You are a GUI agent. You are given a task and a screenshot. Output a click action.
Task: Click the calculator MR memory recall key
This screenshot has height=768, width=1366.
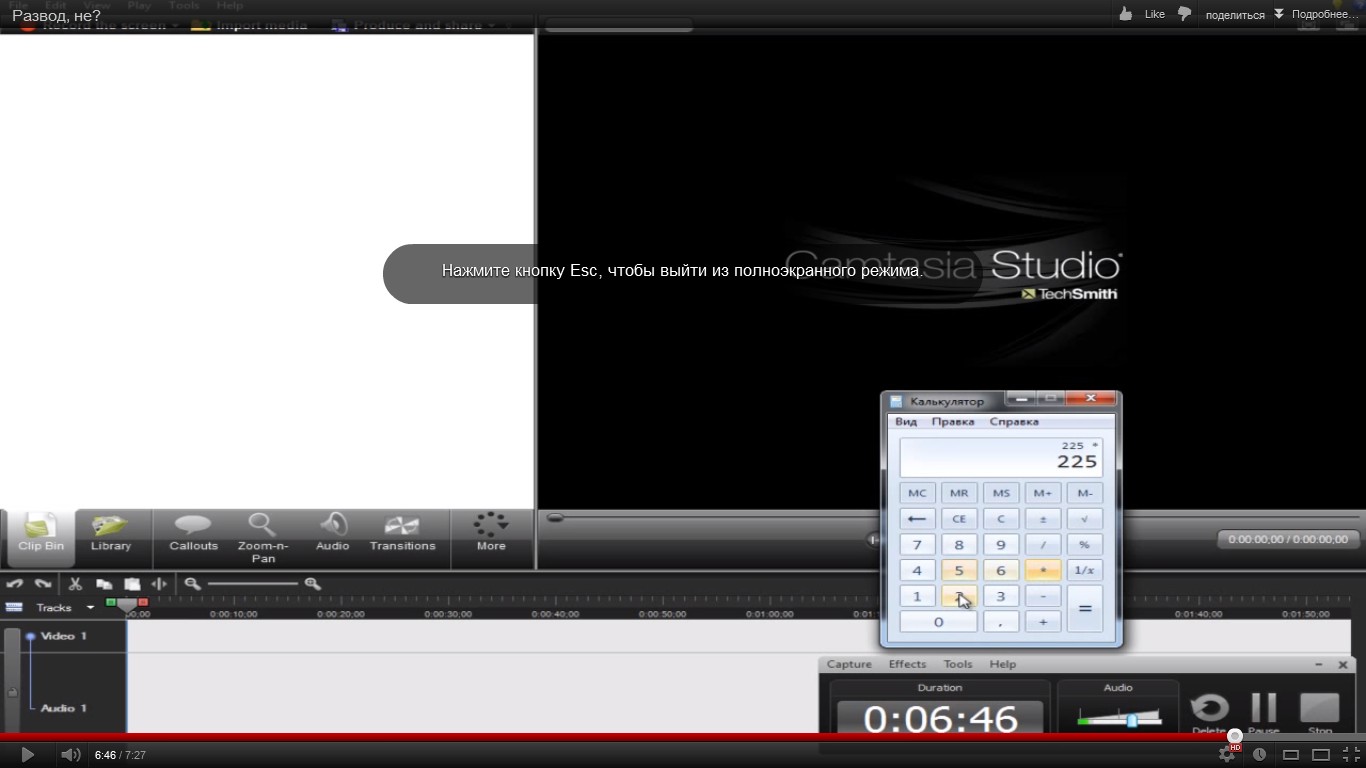coord(959,493)
